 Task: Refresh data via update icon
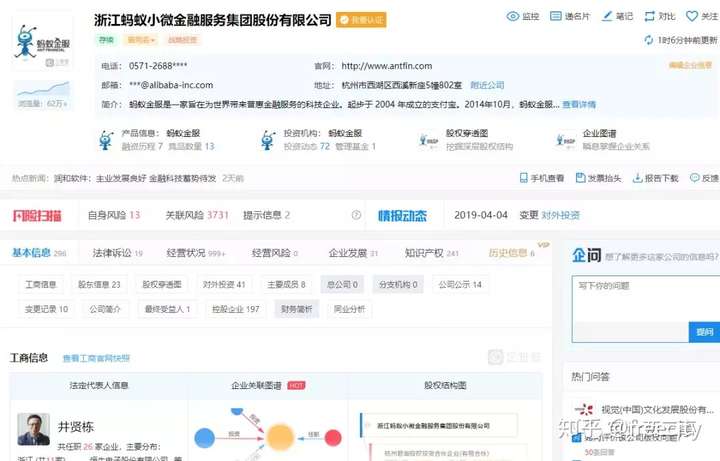coord(648,40)
